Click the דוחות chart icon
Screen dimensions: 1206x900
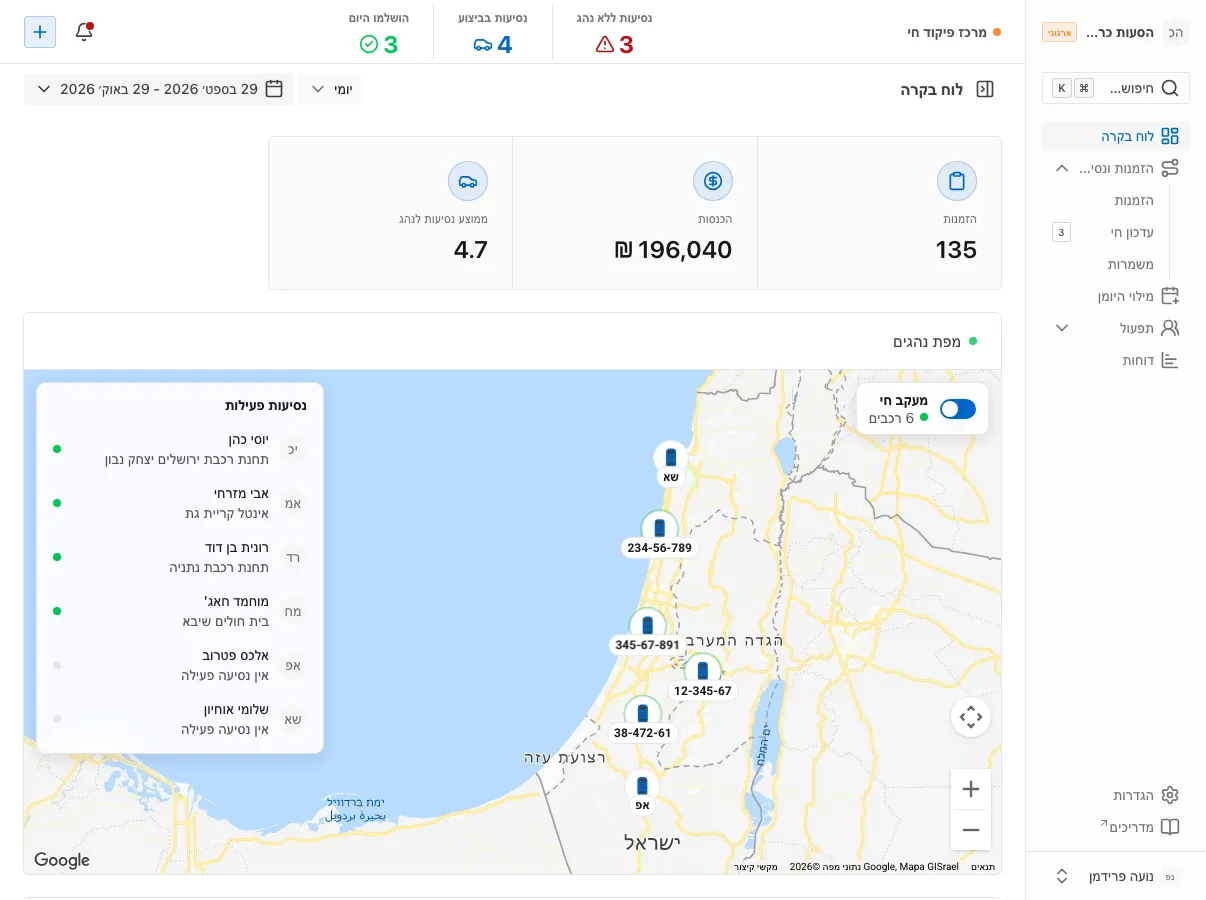1169,360
